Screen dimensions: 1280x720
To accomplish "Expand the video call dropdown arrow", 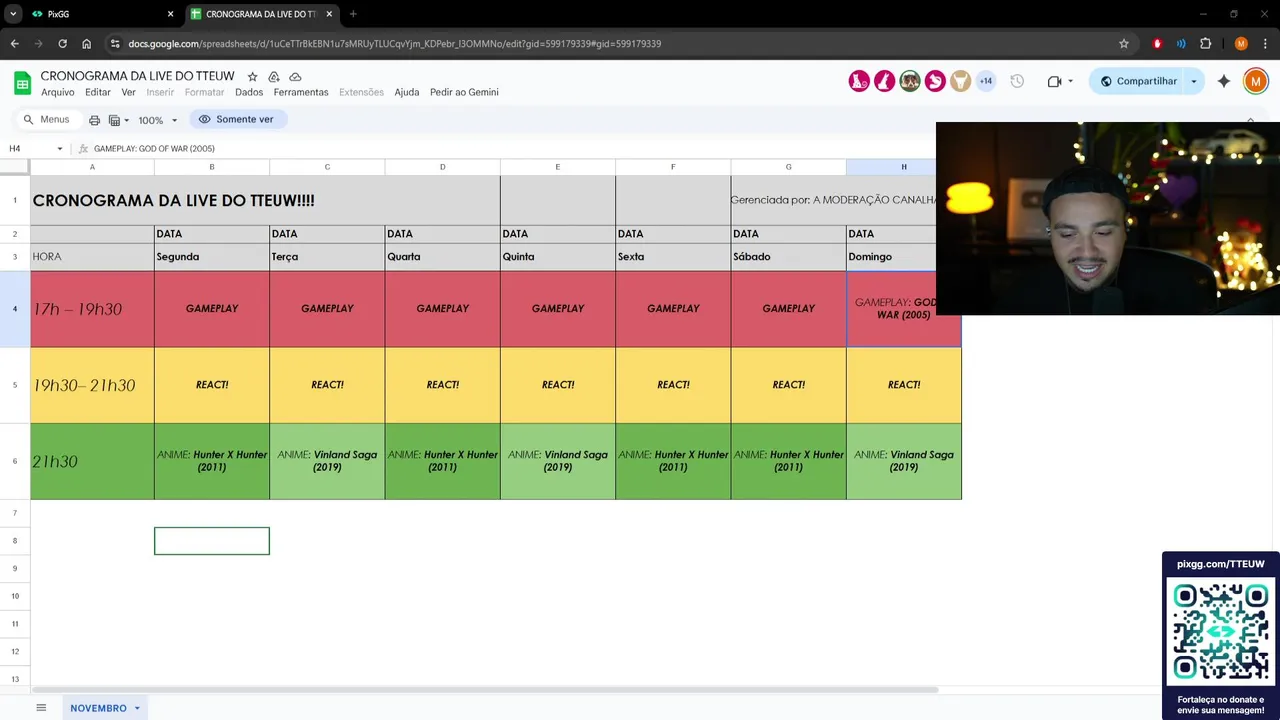I will click(x=1071, y=81).
